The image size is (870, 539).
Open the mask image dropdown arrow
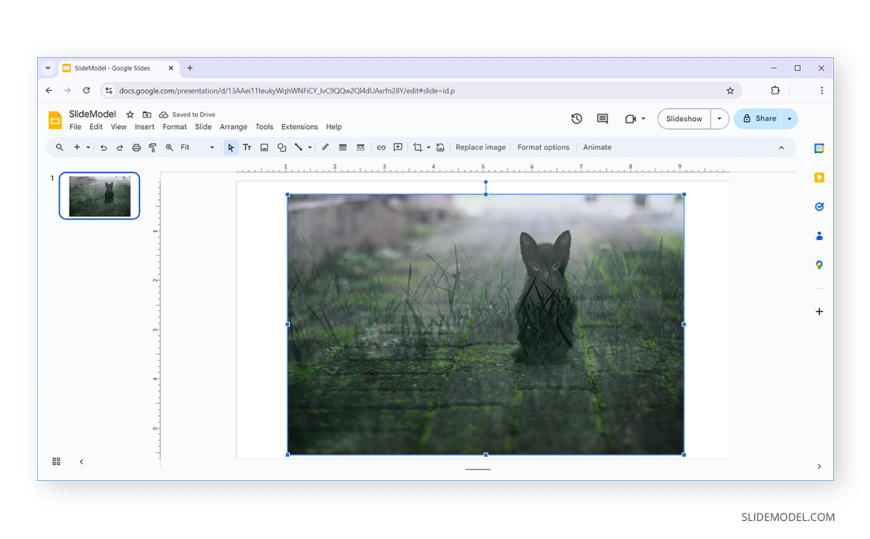click(428, 148)
